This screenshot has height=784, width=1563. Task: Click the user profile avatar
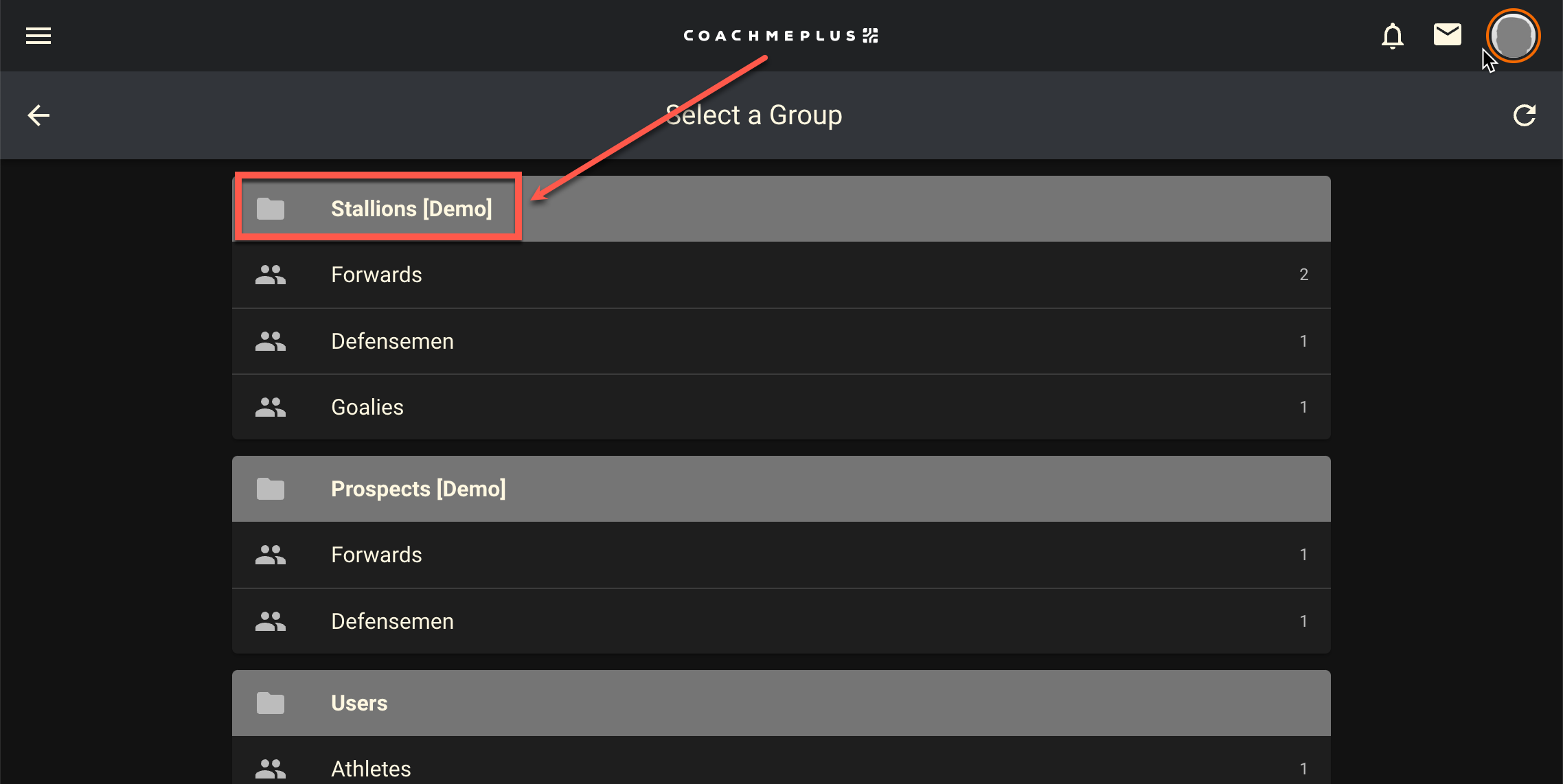(x=1513, y=36)
